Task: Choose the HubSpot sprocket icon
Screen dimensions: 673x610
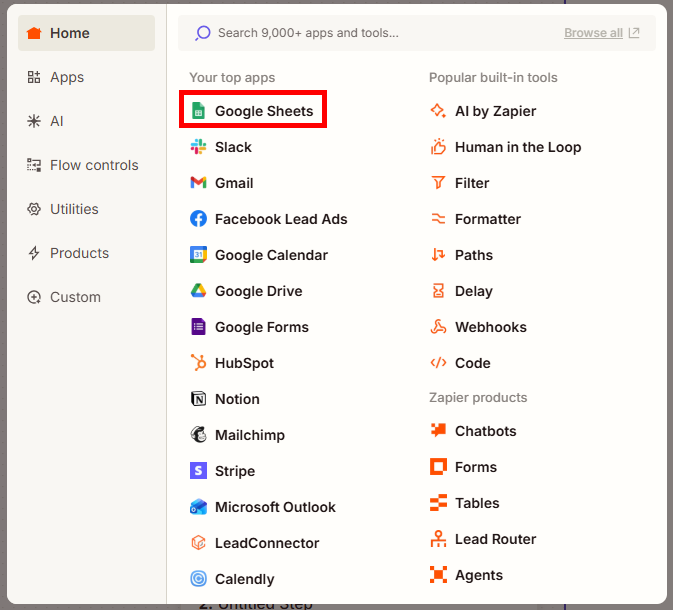Action: pyautogui.click(x=198, y=363)
